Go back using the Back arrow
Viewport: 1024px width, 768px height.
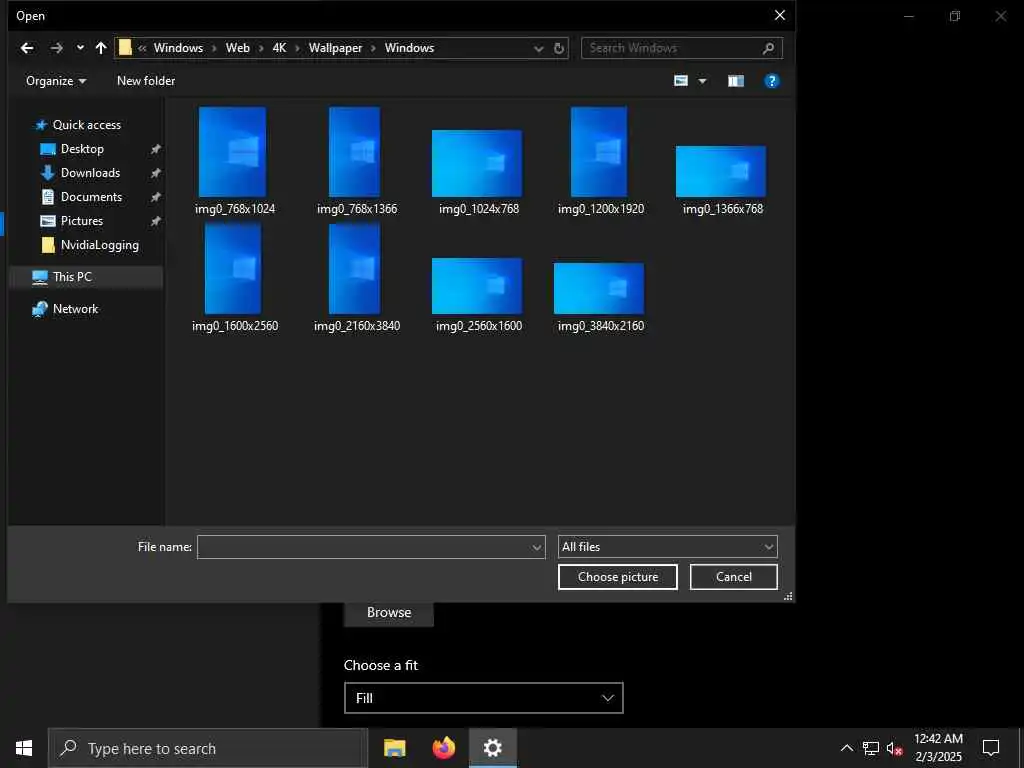pyautogui.click(x=27, y=48)
